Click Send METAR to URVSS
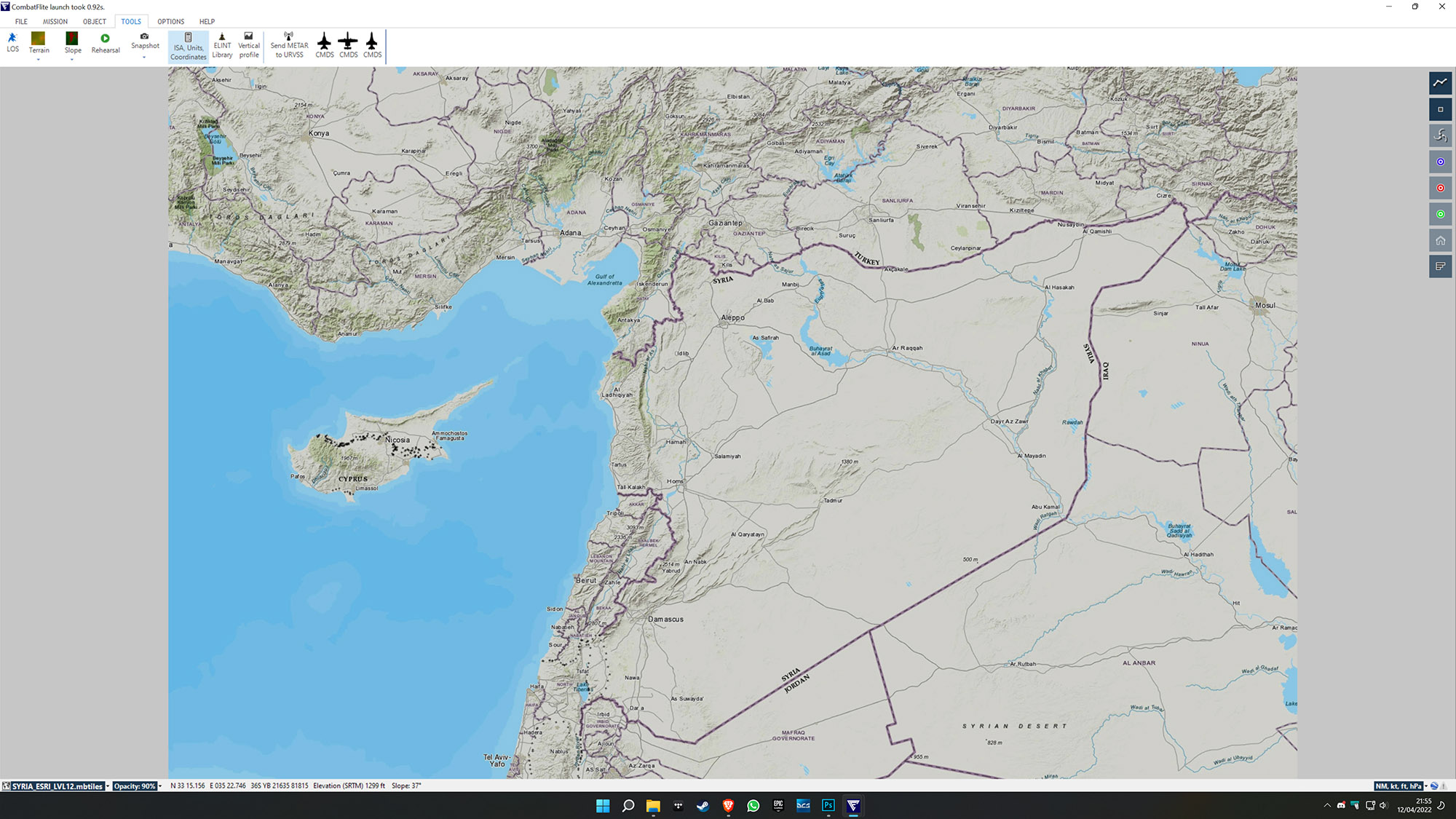Screen dimensions: 1456x819 pos(289,45)
